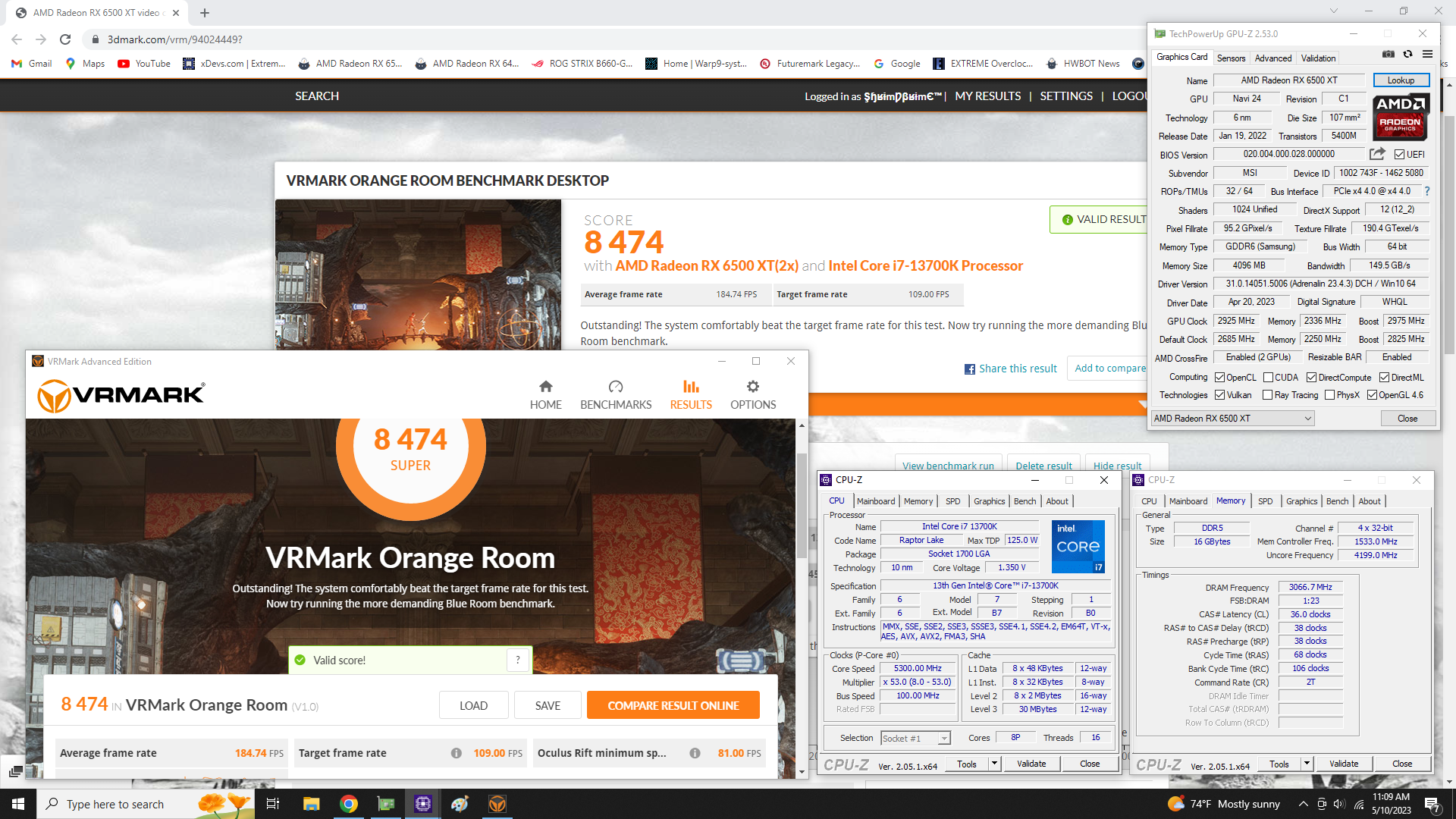Open VRMark OPTIONS gear
This screenshot has width=1456, height=819.
[x=753, y=394]
